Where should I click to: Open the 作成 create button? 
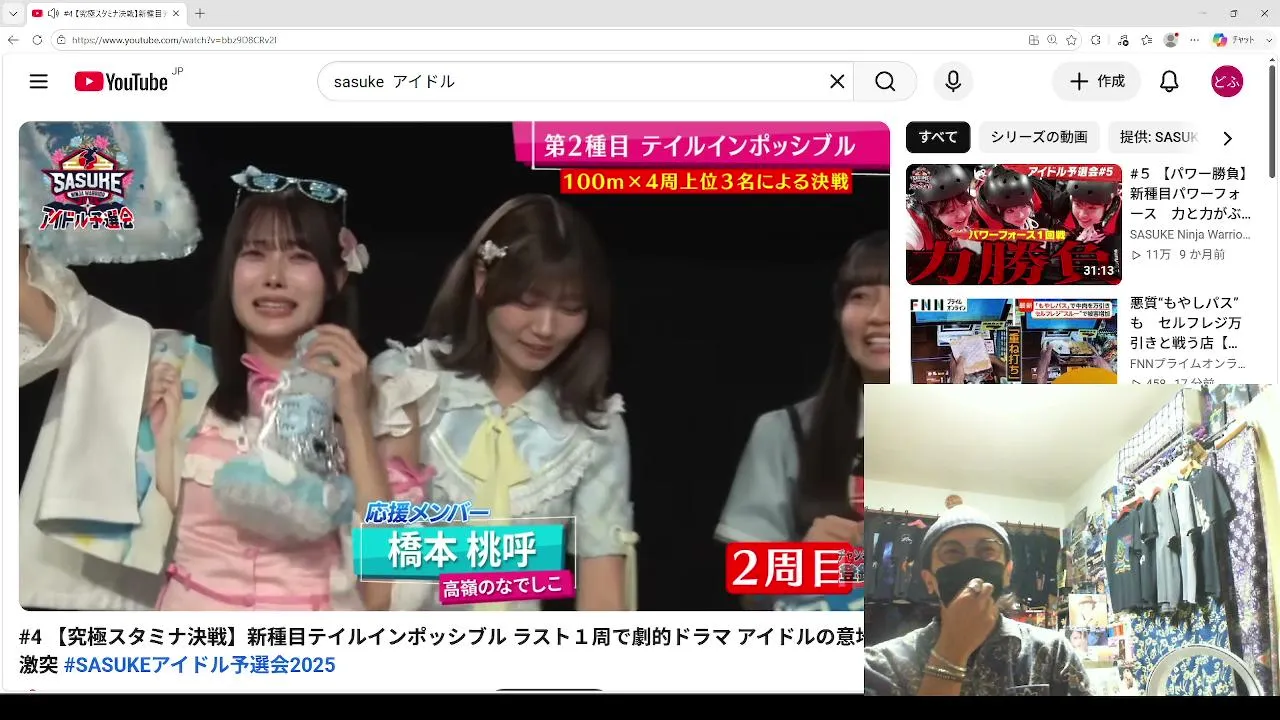click(1096, 82)
